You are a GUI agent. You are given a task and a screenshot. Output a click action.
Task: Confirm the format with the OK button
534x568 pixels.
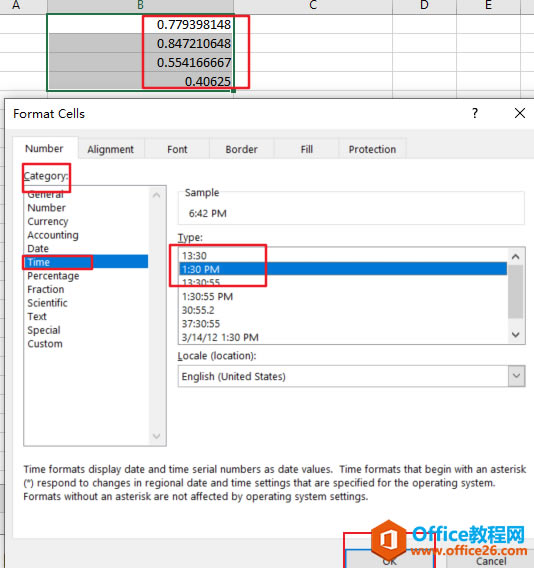[x=389, y=560]
